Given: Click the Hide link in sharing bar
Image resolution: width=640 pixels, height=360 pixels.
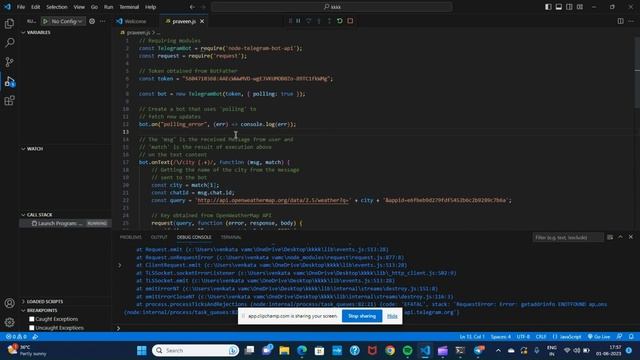Looking at the screenshot, I should click(x=392, y=316).
